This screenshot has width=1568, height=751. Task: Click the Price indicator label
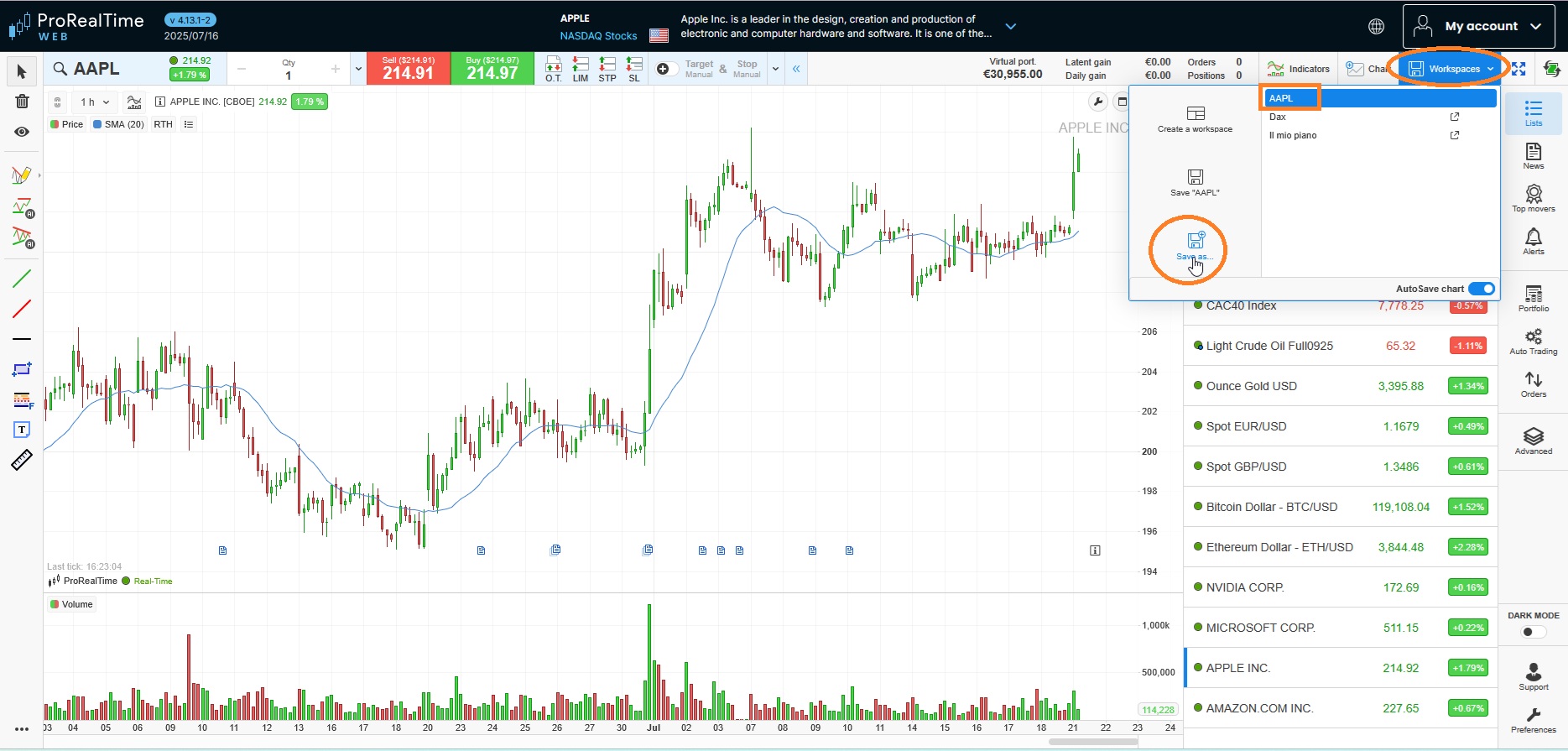(x=67, y=124)
